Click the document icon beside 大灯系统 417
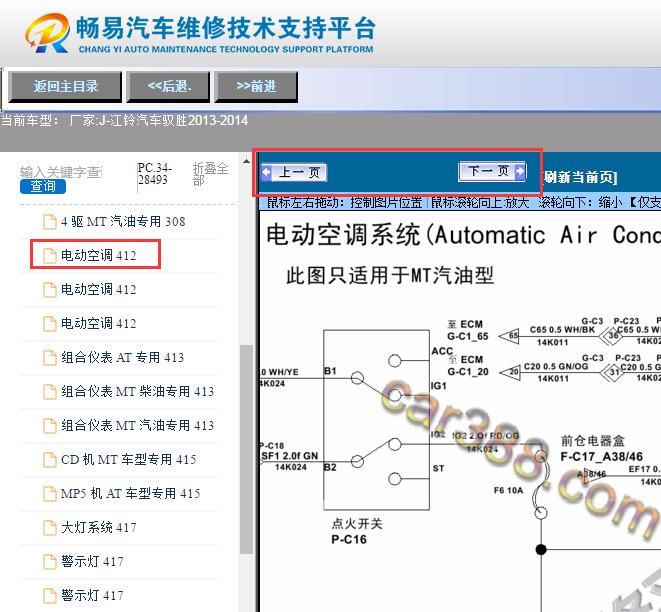 point(50,527)
